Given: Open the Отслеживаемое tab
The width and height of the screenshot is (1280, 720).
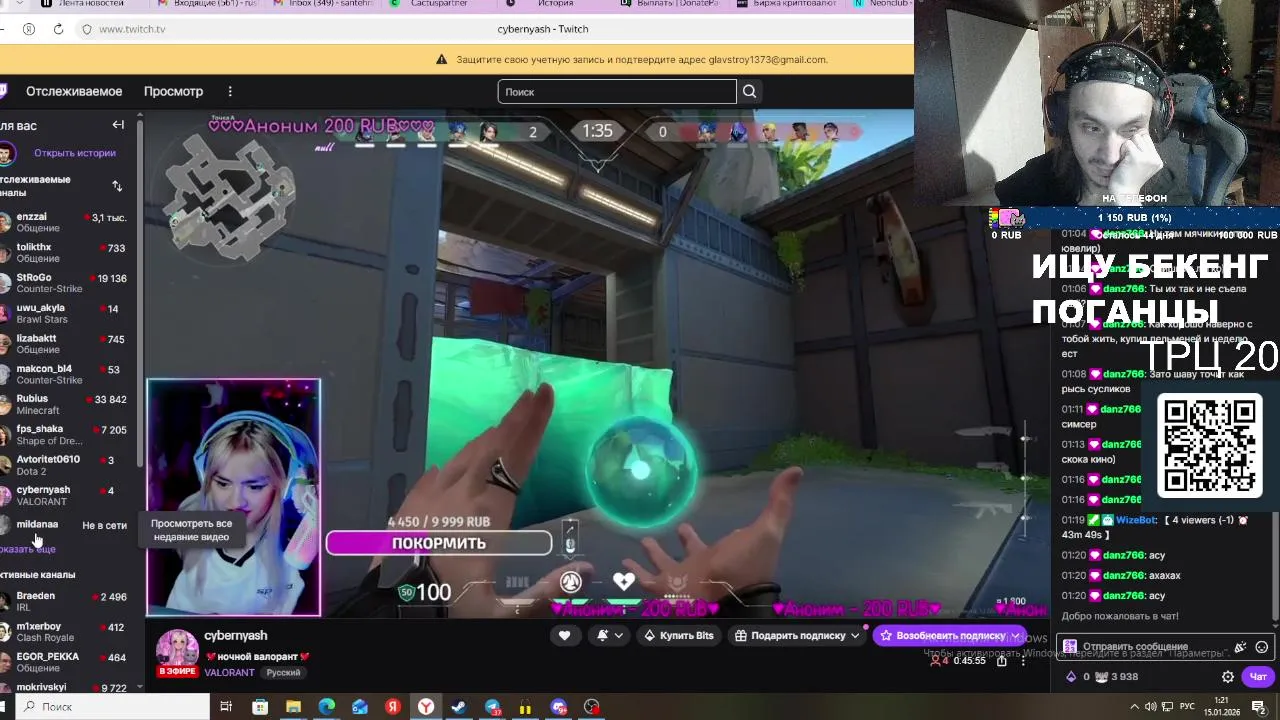Looking at the screenshot, I should [74, 91].
